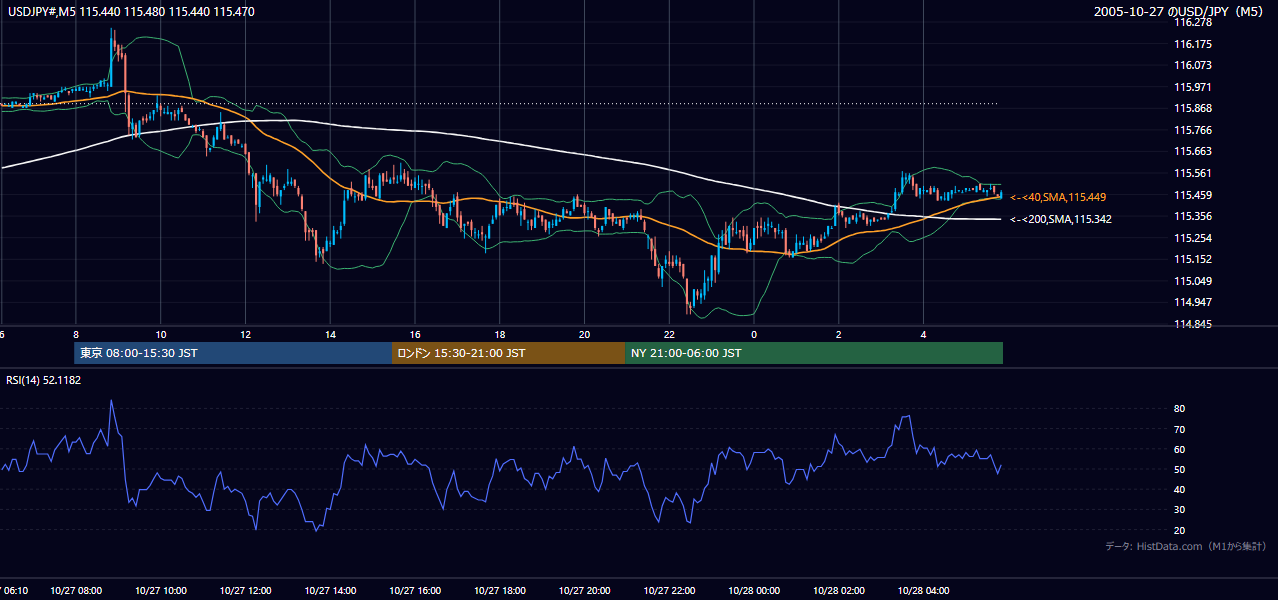Click the 10/27 14:00 time label

(x=330, y=591)
